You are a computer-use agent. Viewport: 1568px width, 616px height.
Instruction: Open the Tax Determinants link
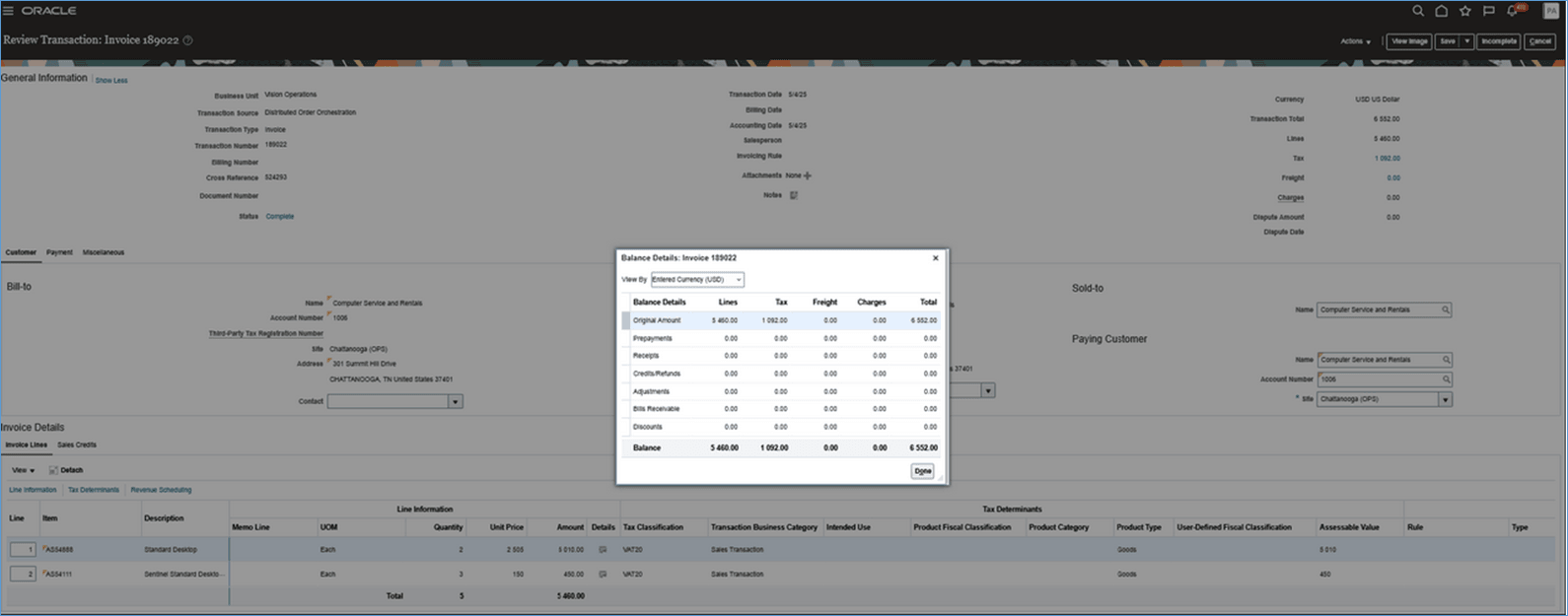pos(94,490)
